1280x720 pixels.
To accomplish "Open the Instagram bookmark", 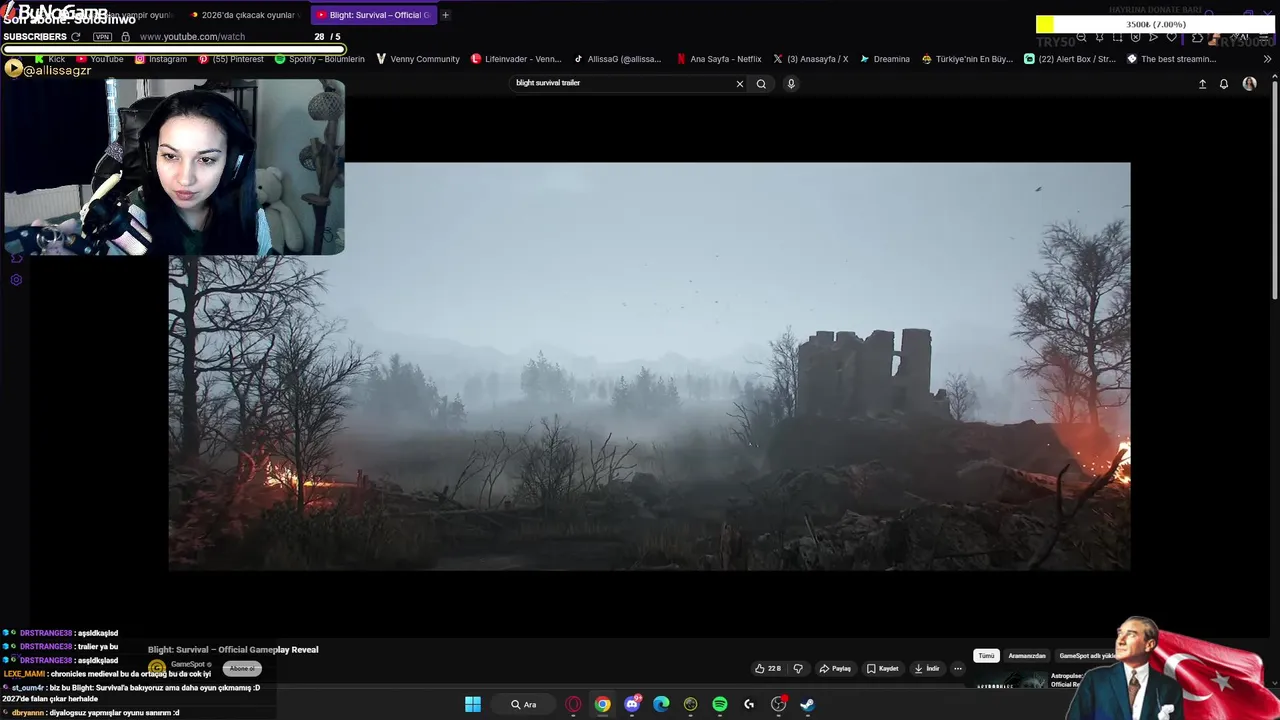I will 160,59.
